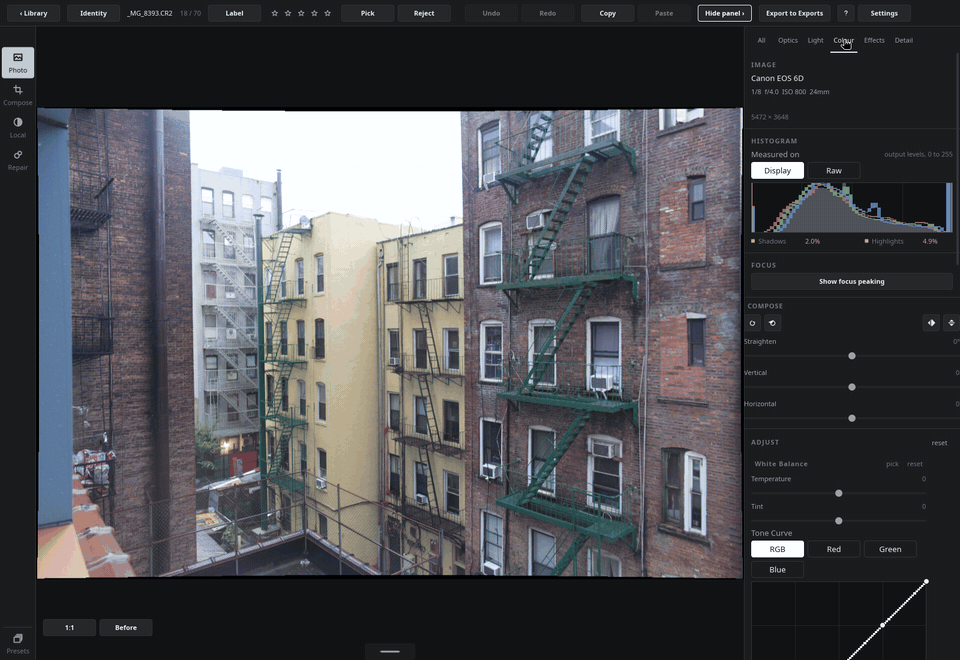Open the All panel tab
The height and width of the screenshot is (660, 960).
761,40
